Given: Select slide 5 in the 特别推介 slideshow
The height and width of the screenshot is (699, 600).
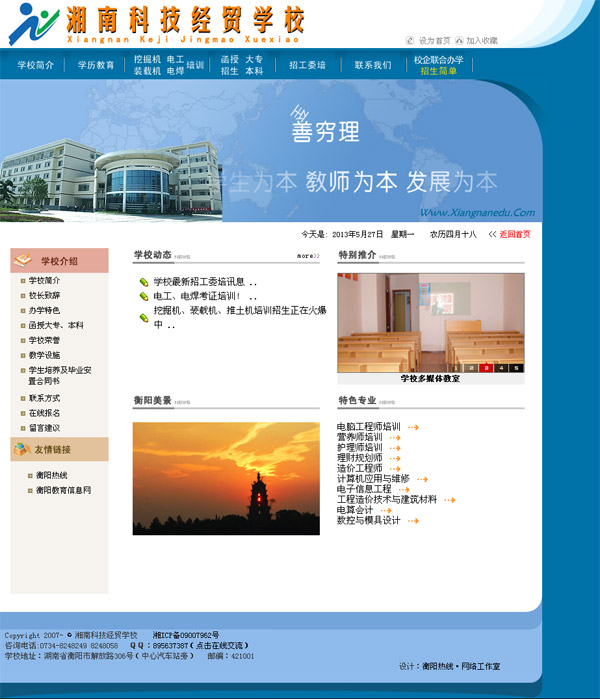Looking at the screenshot, I should [x=516, y=368].
